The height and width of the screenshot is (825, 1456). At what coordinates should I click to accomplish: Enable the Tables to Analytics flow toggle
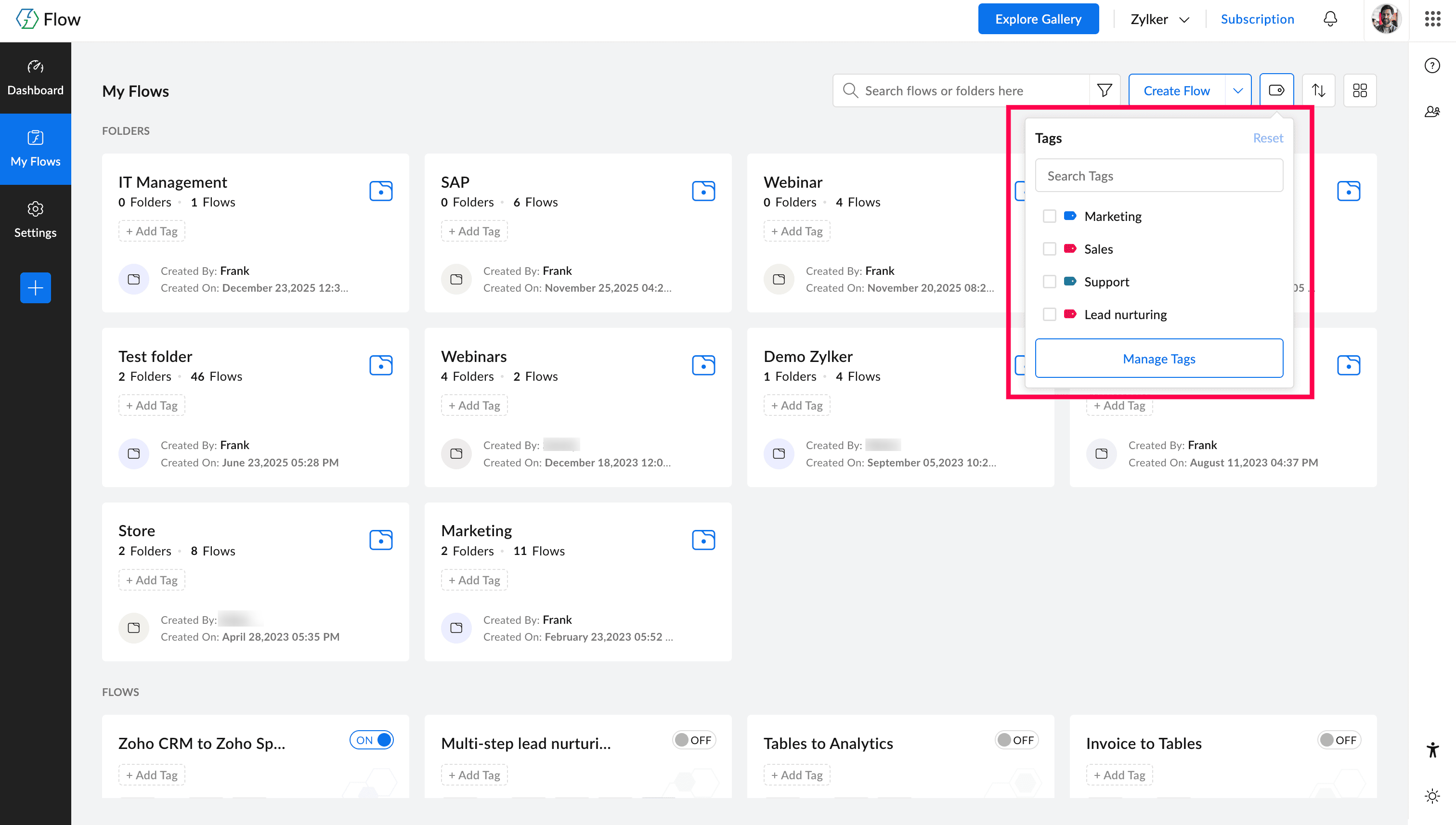(x=1016, y=740)
